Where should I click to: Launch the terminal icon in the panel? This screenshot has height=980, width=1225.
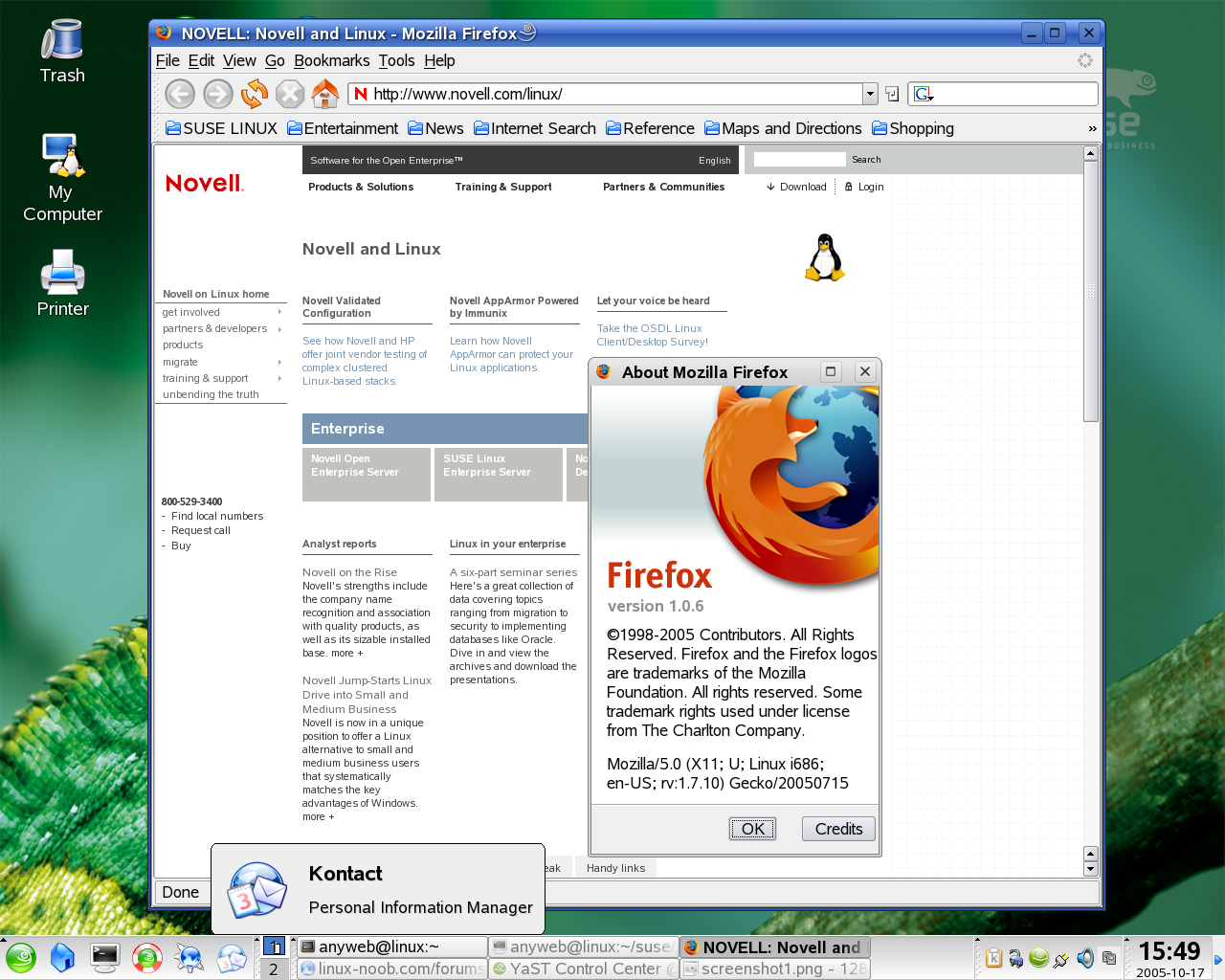coord(104,958)
